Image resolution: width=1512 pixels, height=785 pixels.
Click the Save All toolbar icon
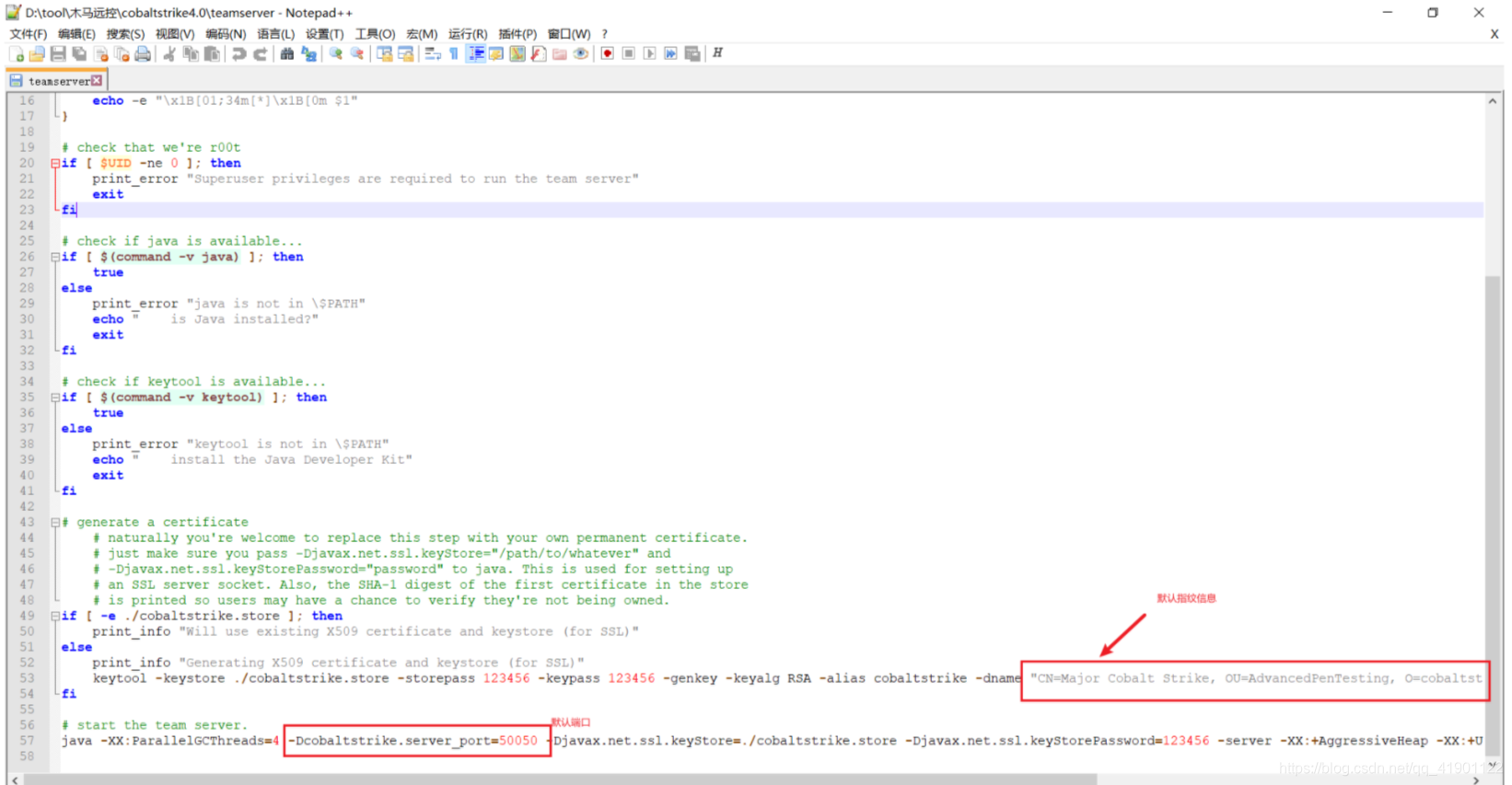point(79,54)
